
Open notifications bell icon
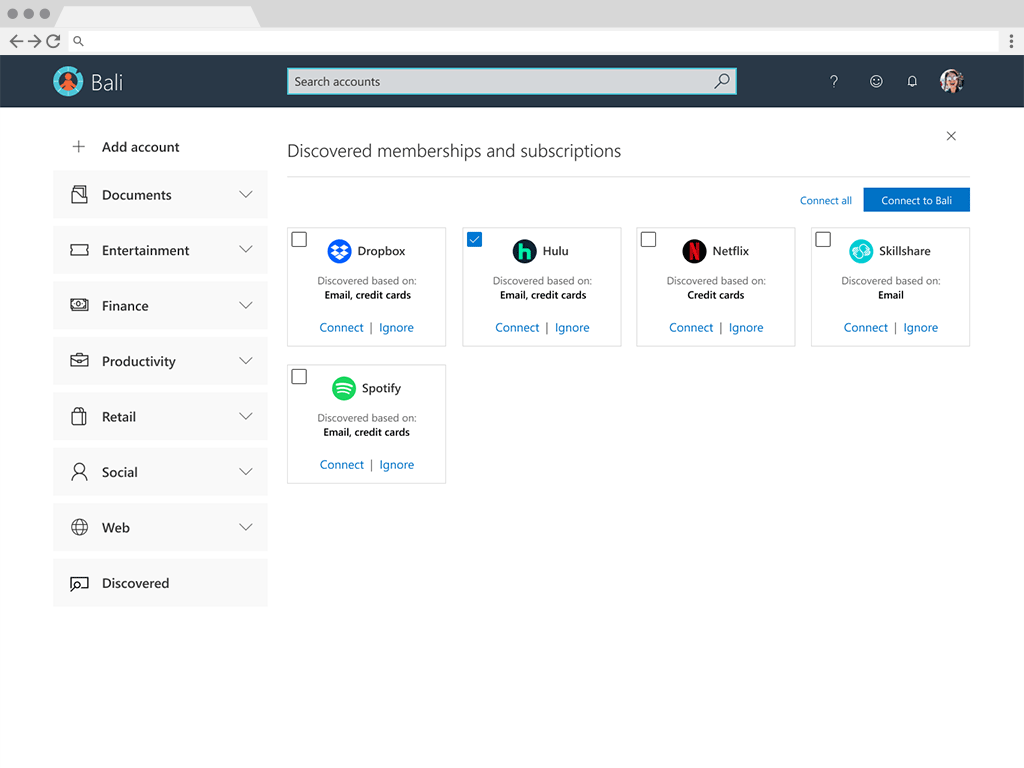pos(912,81)
